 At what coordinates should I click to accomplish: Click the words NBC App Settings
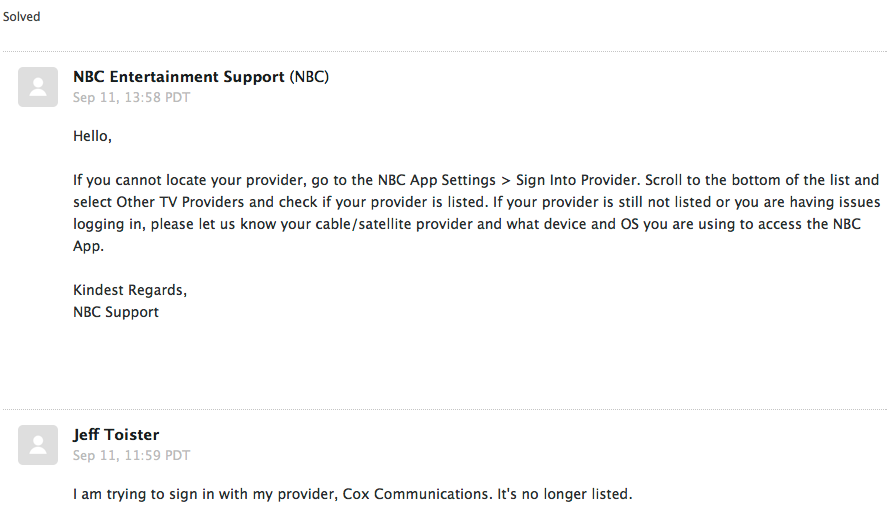tap(437, 180)
